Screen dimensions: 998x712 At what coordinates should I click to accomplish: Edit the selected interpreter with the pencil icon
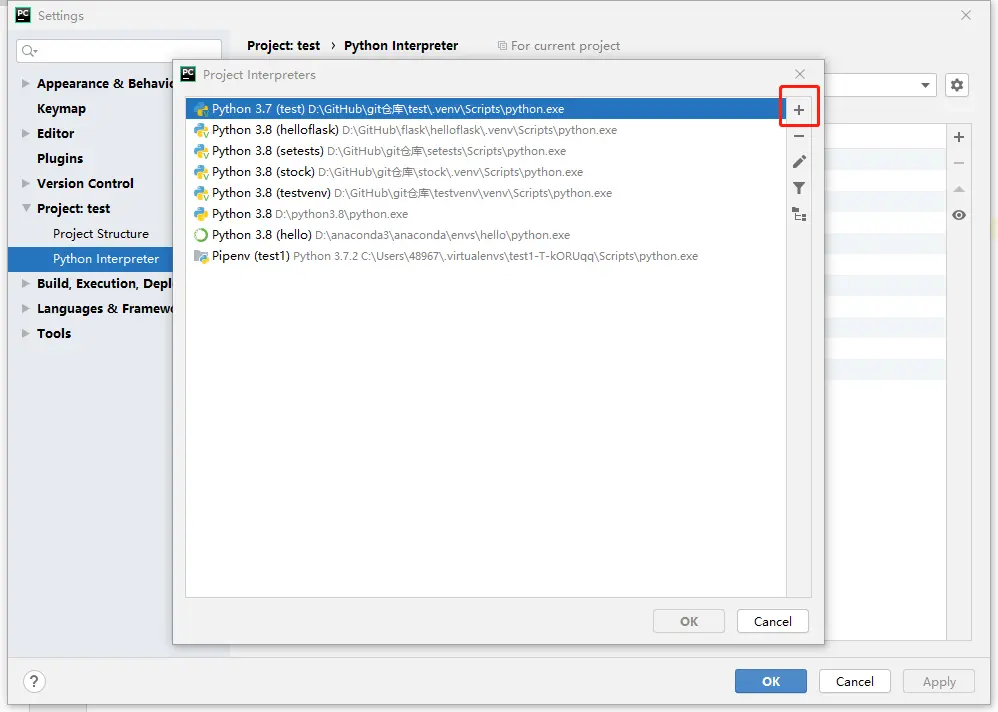coord(799,162)
